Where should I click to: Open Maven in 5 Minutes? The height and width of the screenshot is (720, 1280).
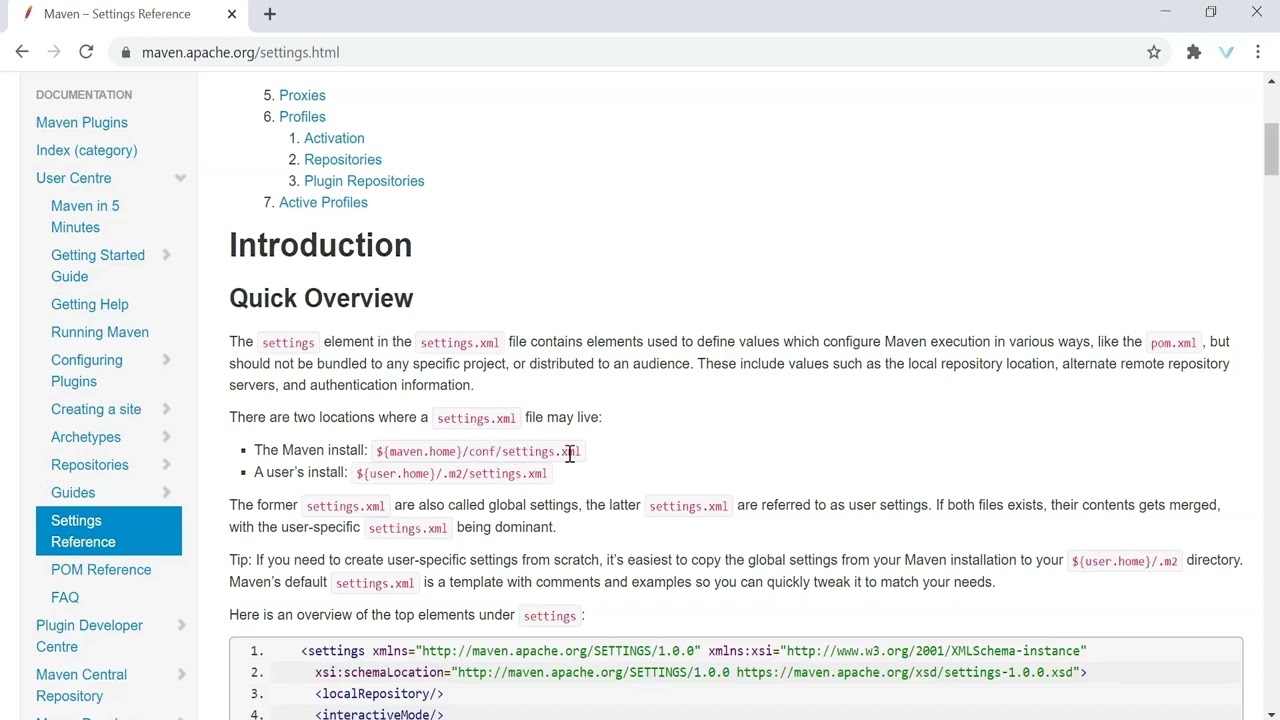click(85, 216)
